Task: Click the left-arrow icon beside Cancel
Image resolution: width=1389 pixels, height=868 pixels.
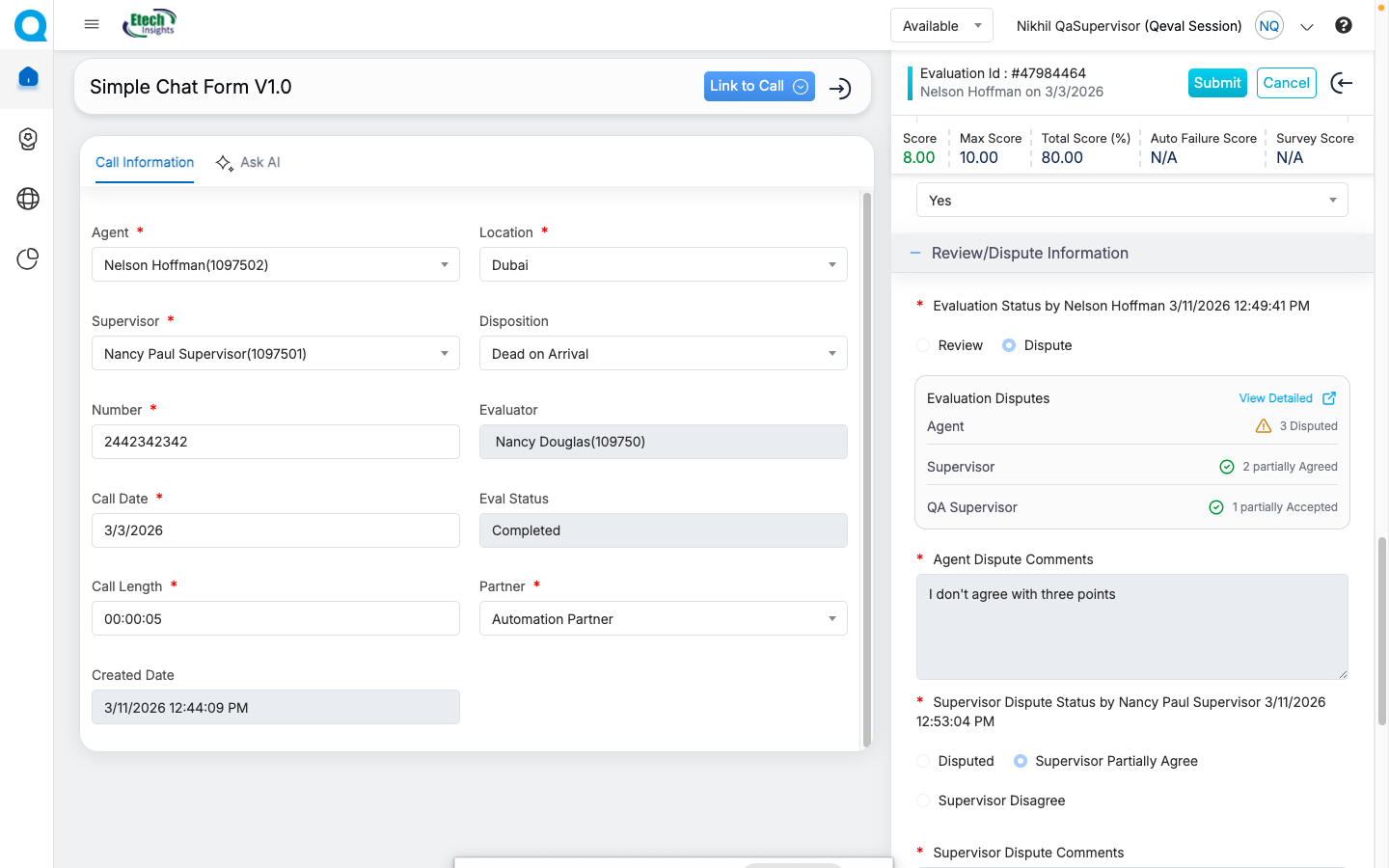Action: tap(1341, 83)
